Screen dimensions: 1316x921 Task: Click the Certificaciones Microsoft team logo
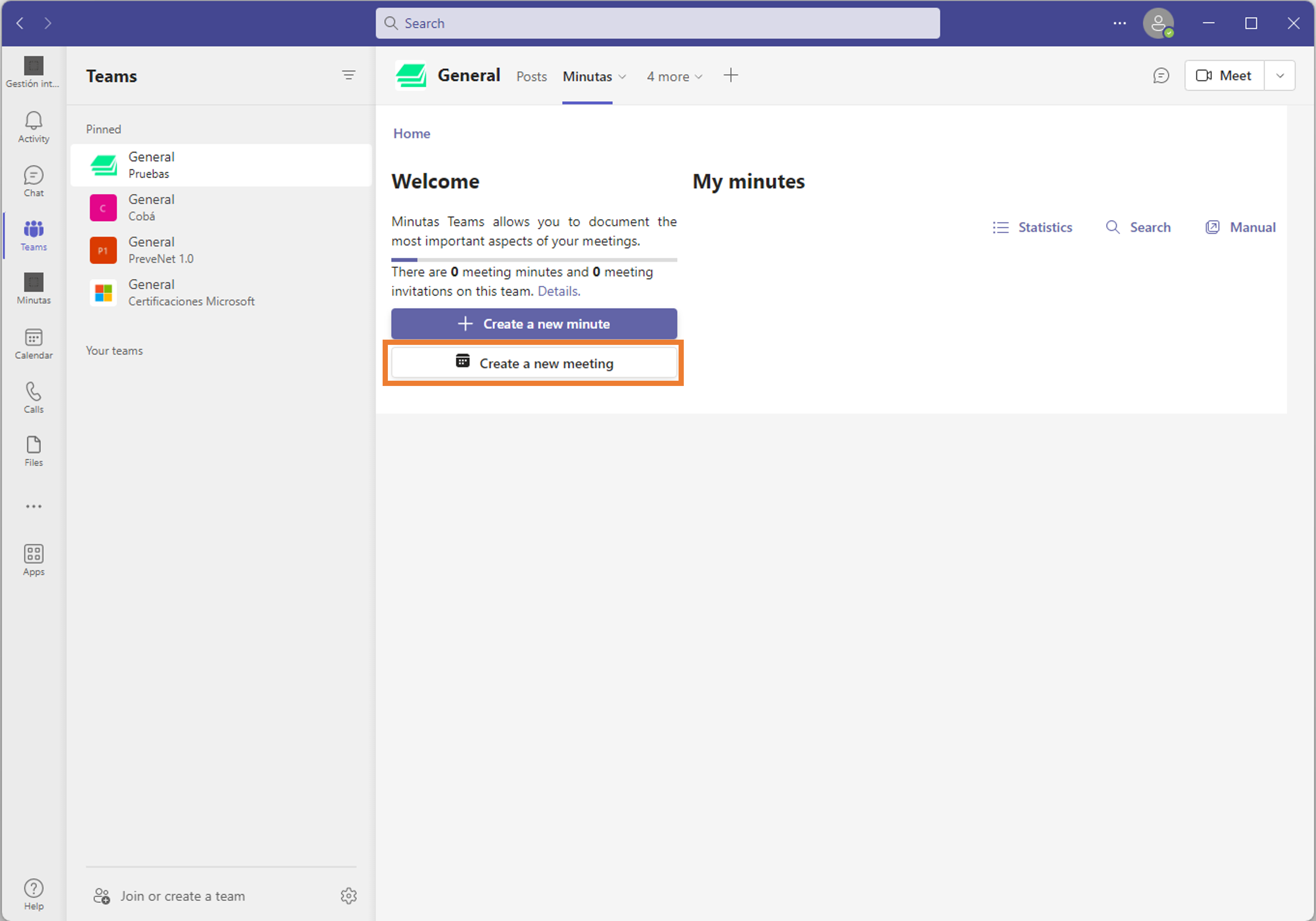[x=103, y=292]
